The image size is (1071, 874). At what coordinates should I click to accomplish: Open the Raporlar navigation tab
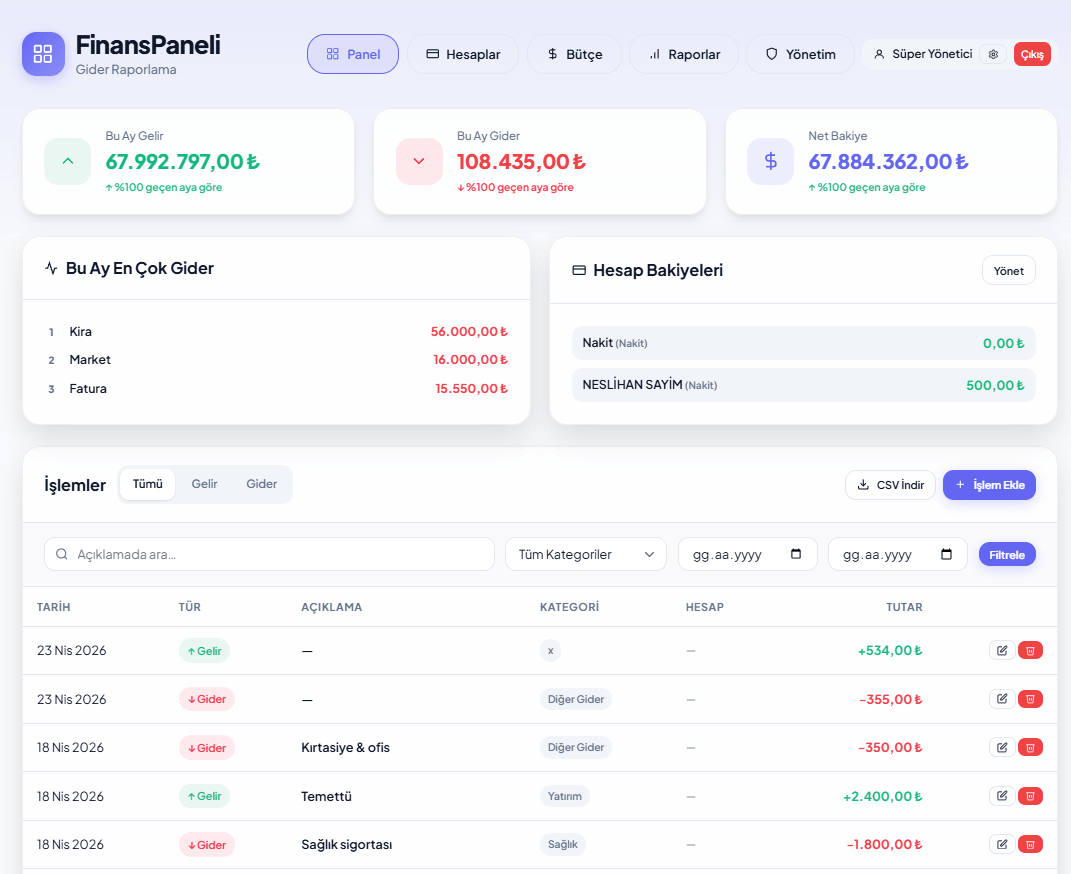coord(683,54)
